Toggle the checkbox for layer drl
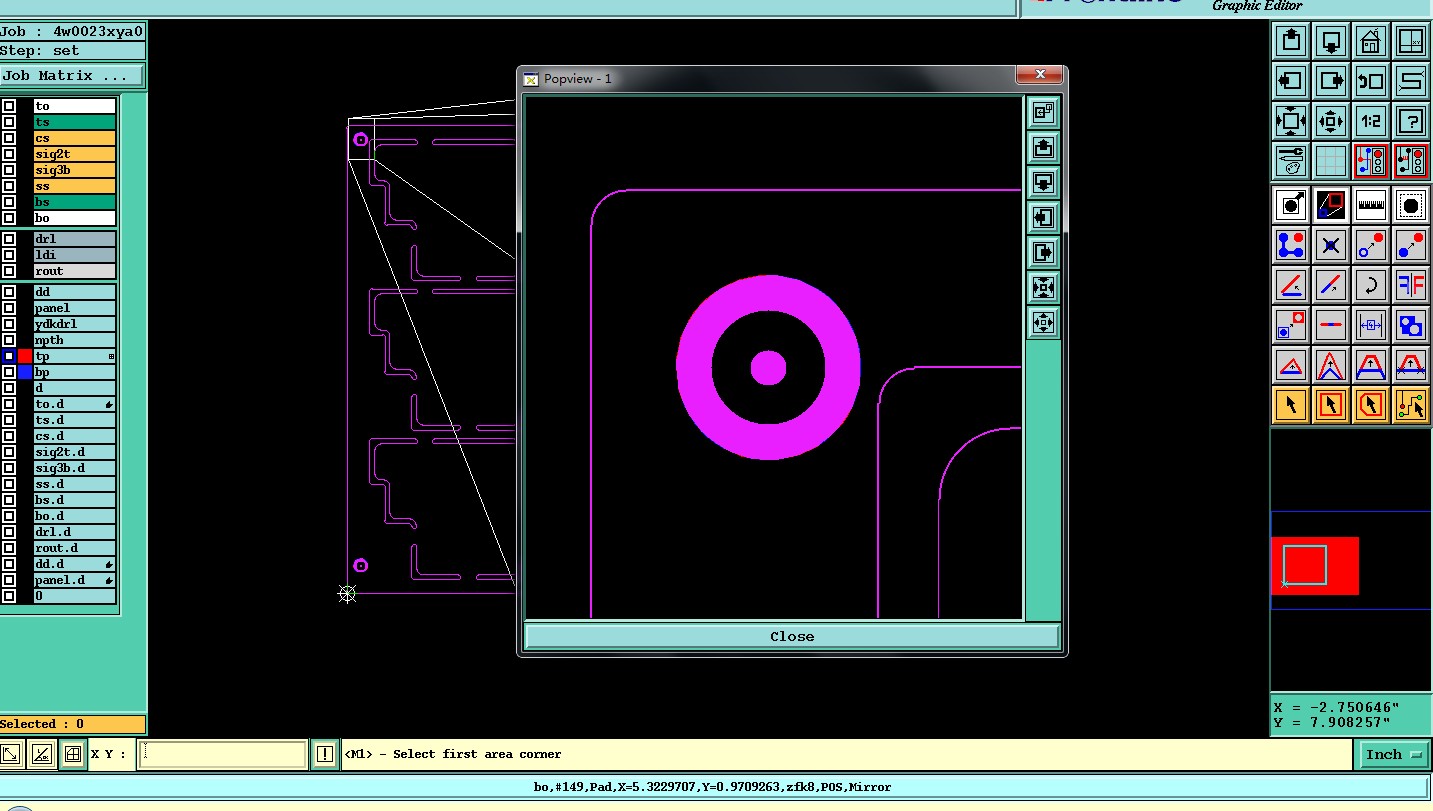 8,239
